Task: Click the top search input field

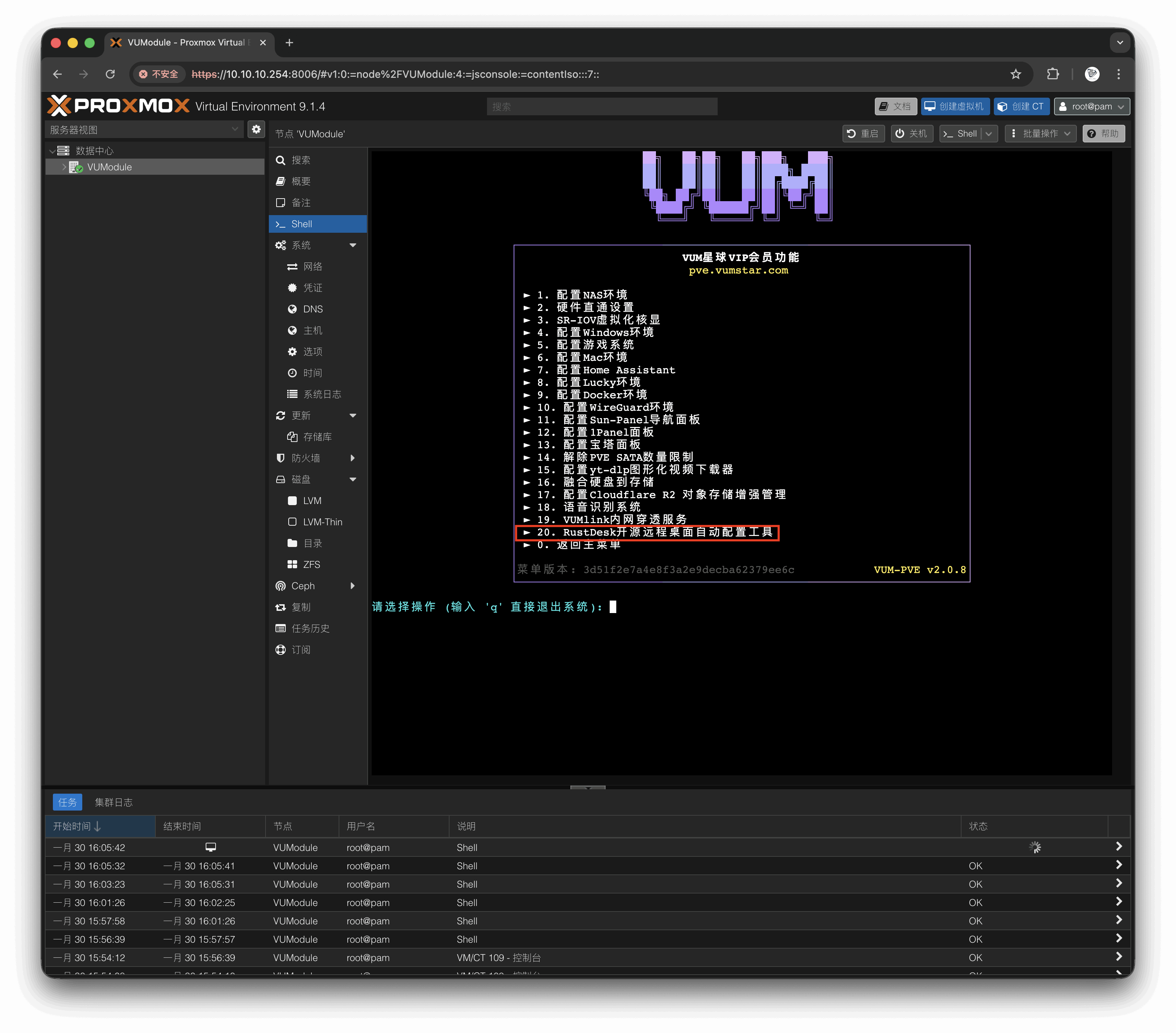Action: 600,106
